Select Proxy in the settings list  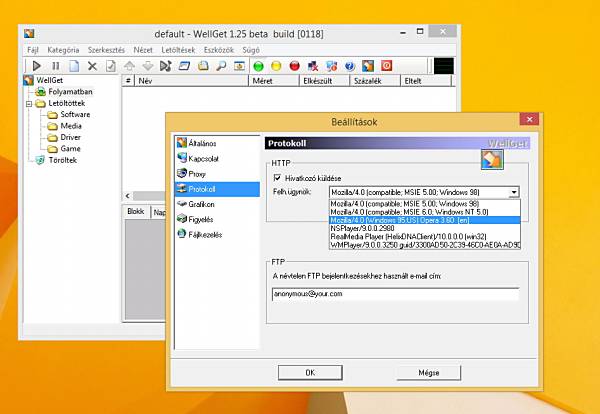coord(217,174)
